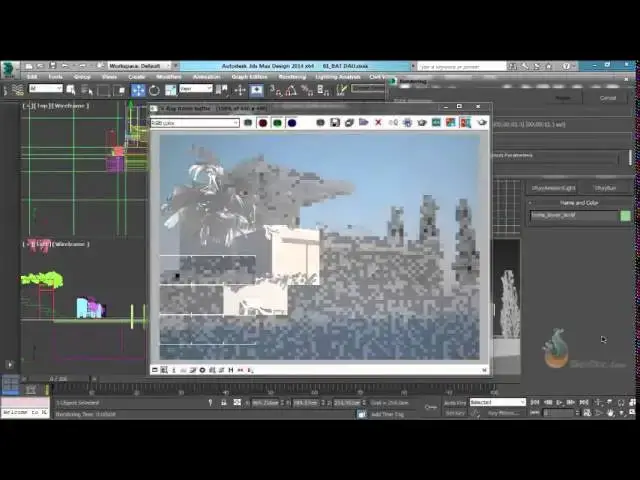Click the search keyword input field

click(461, 66)
